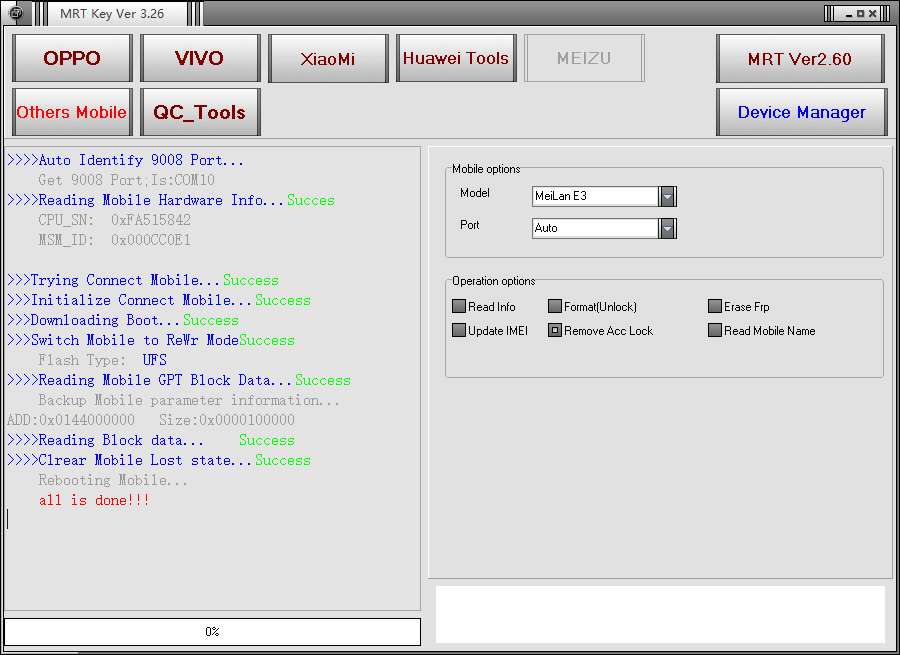Click 'Downloading Boot...Success' log line
Image resolution: width=900 pixels, height=655 pixels.
click(x=123, y=320)
